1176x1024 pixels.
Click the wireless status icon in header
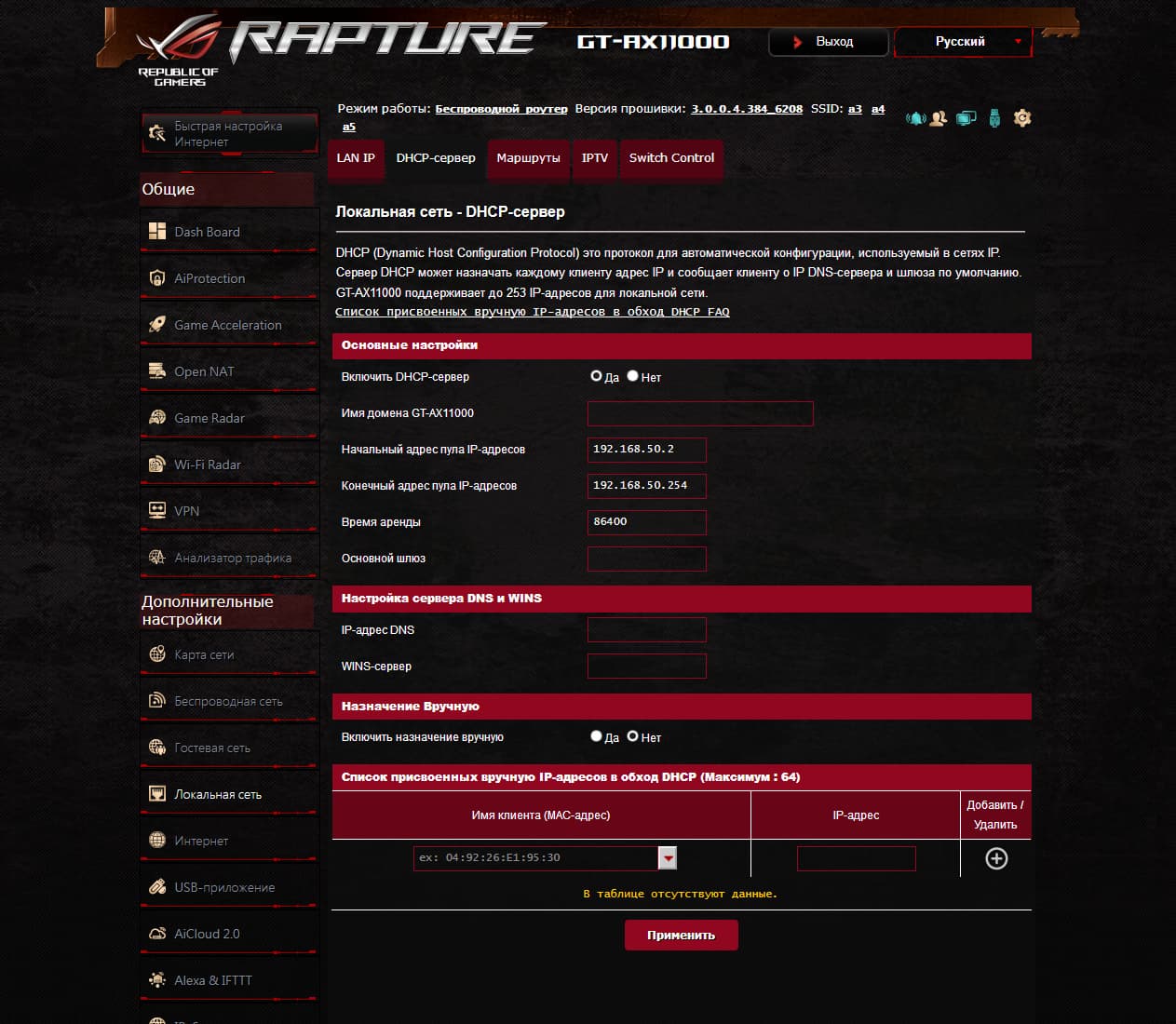pos(916,118)
